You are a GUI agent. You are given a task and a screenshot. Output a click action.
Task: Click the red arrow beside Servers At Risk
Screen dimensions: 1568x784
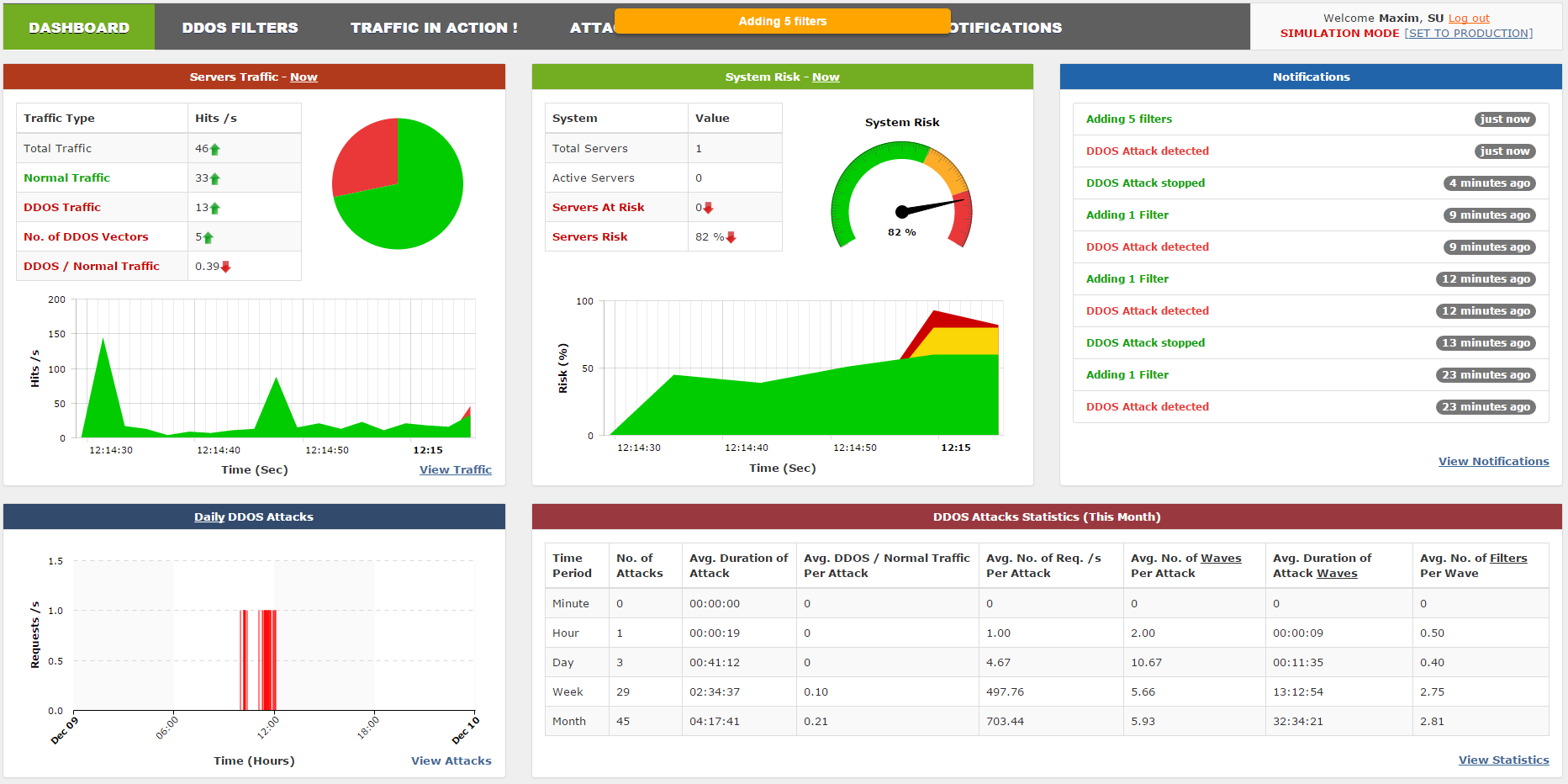coord(708,209)
